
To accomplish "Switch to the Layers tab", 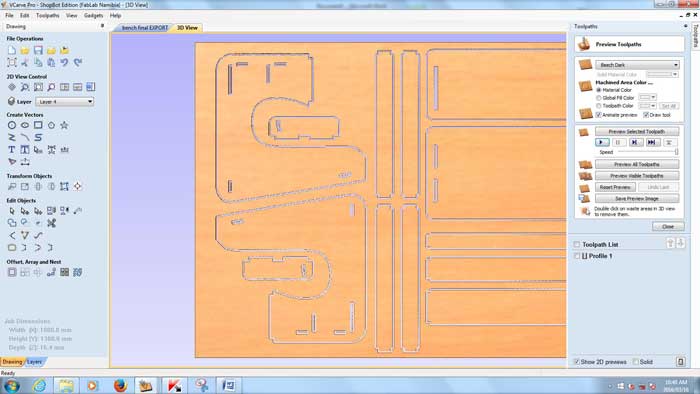I will [34, 362].
